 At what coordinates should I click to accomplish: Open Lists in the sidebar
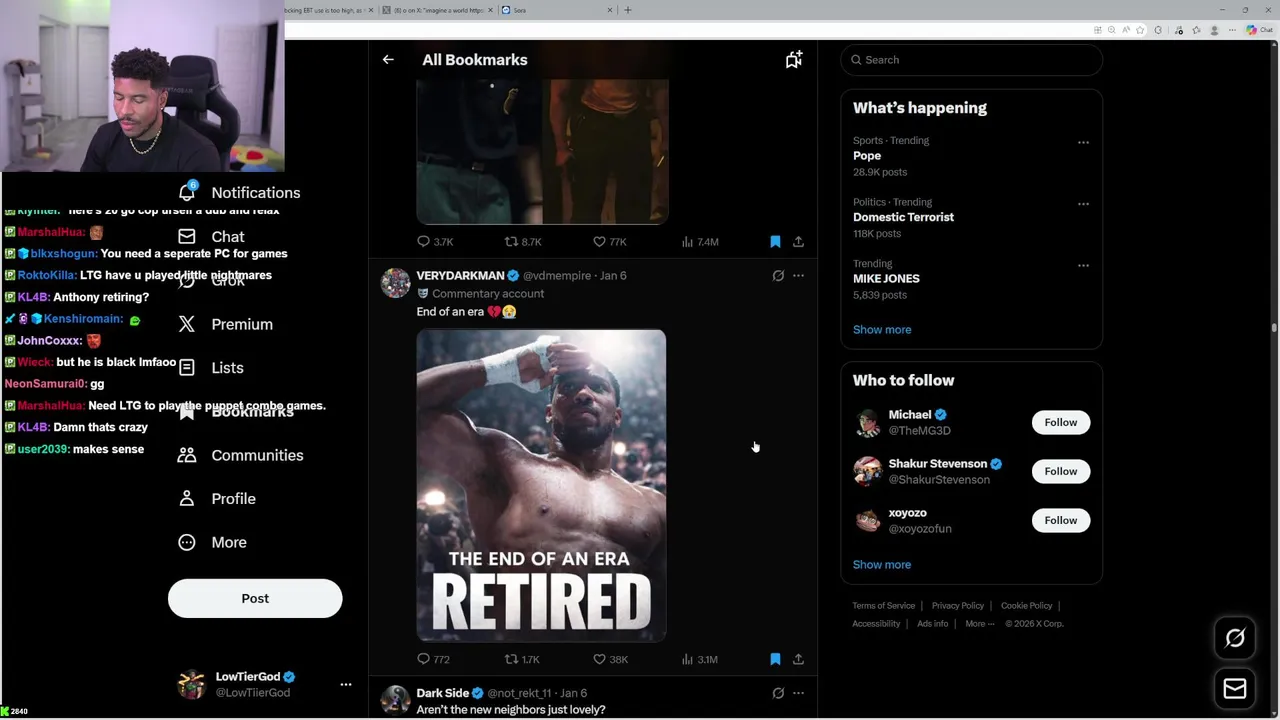pyautogui.click(x=227, y=368)
